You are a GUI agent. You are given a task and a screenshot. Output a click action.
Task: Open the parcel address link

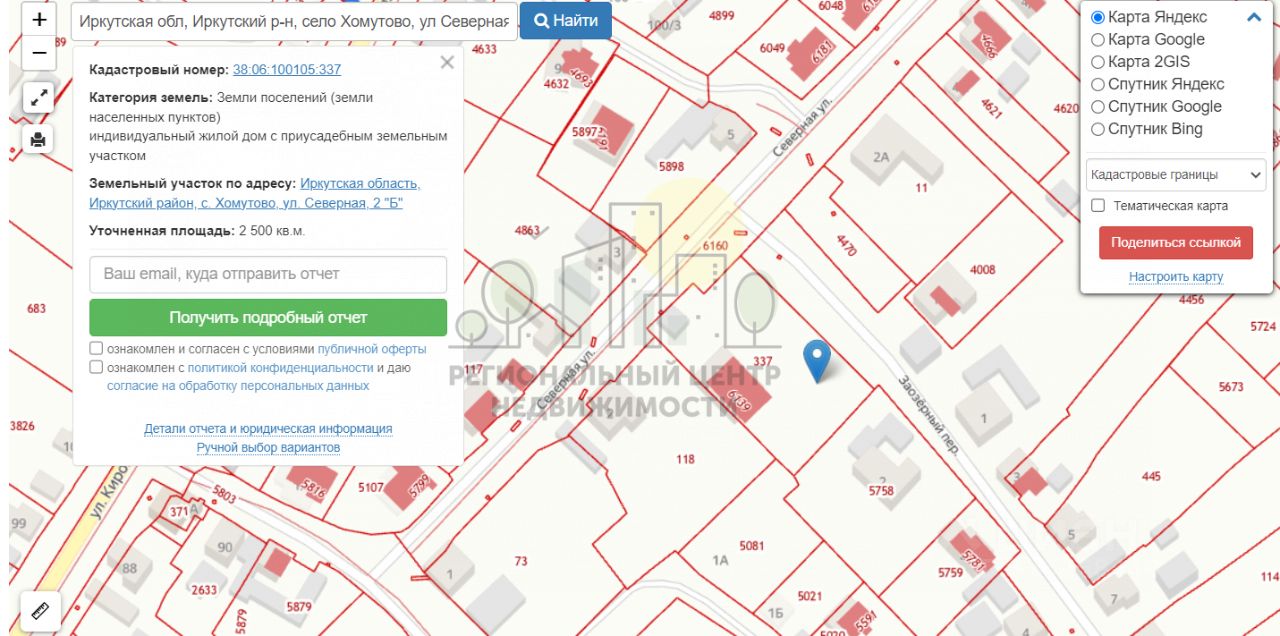(x=255, y=194)
